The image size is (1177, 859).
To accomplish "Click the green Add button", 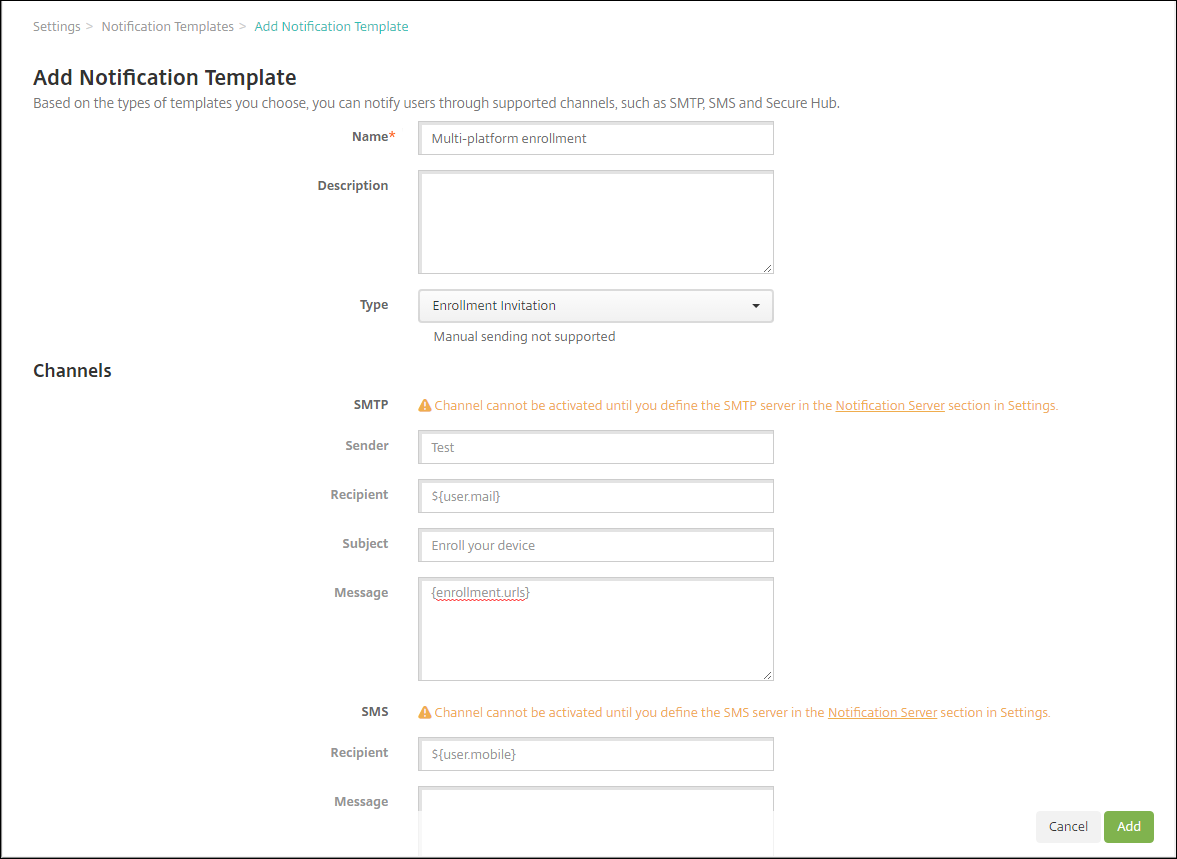I will pyautogui.click(x=1128, y=827).
